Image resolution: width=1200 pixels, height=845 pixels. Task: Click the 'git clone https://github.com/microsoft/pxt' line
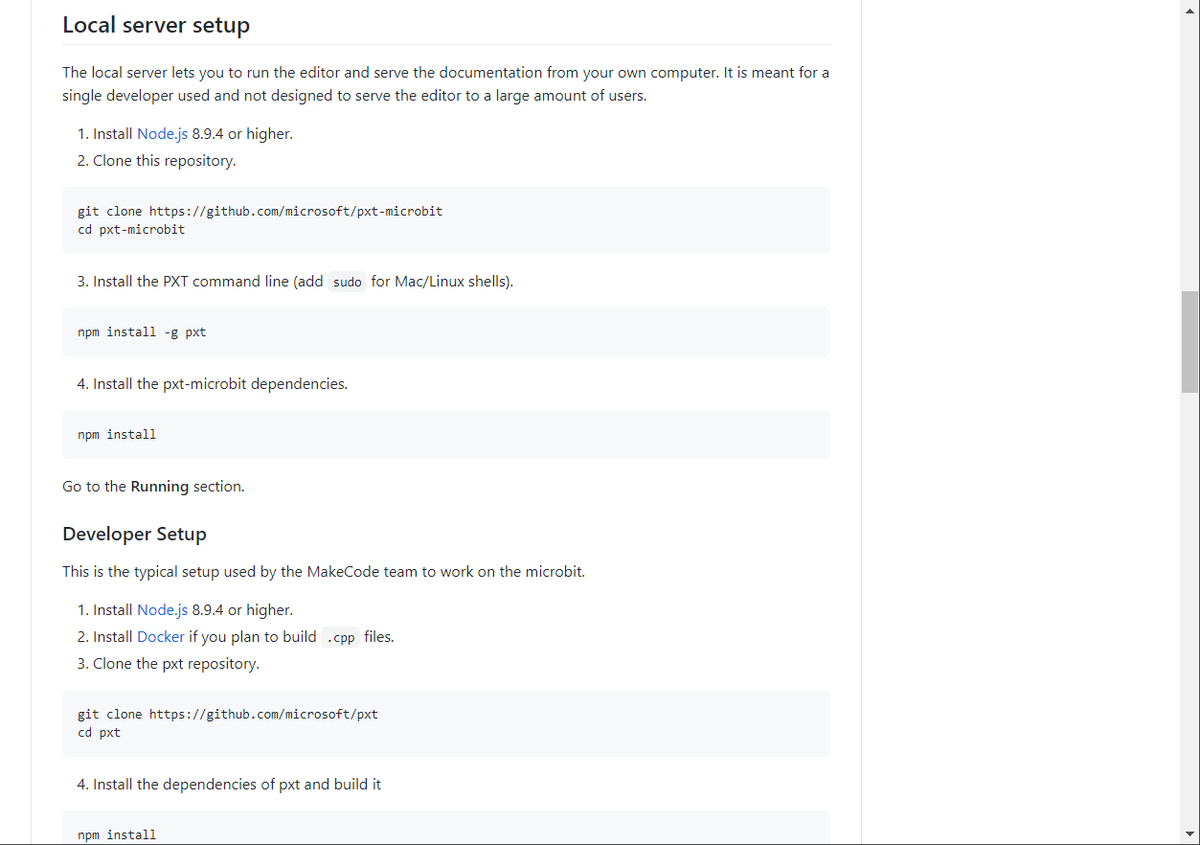click(x=228, y=715)
